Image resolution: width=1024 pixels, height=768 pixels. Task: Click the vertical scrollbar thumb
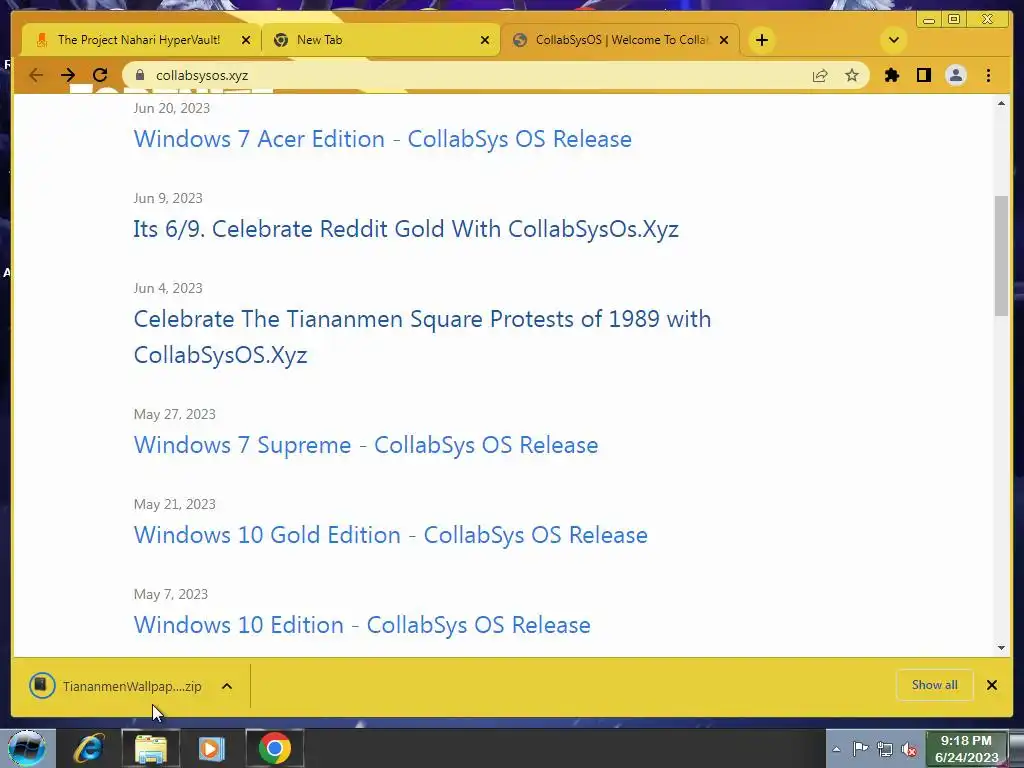(x=1001, y=255)
